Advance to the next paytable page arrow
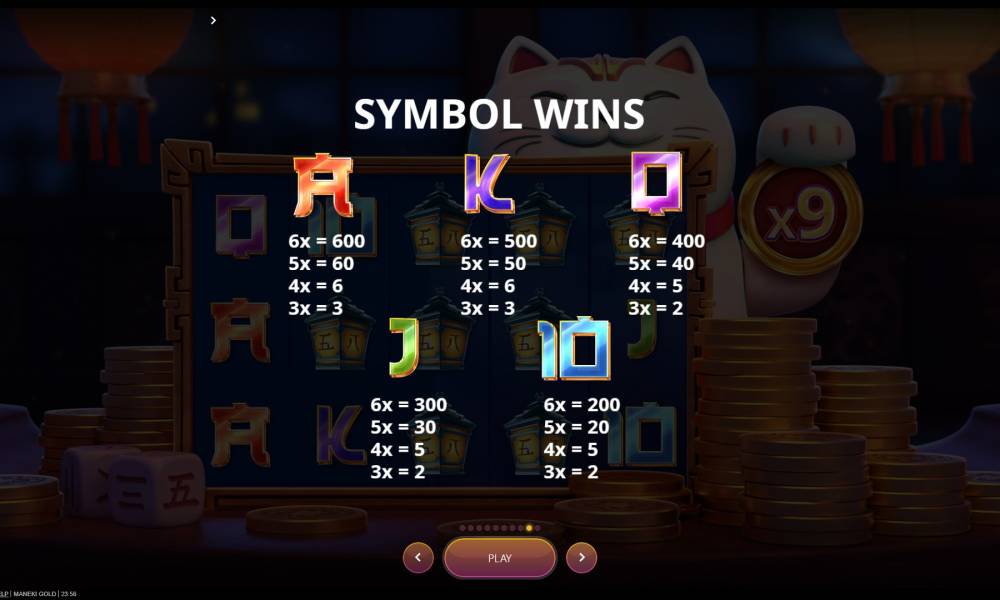This screenshot has height=600, width=1000. pyautogui.click(x=582, y=557)
